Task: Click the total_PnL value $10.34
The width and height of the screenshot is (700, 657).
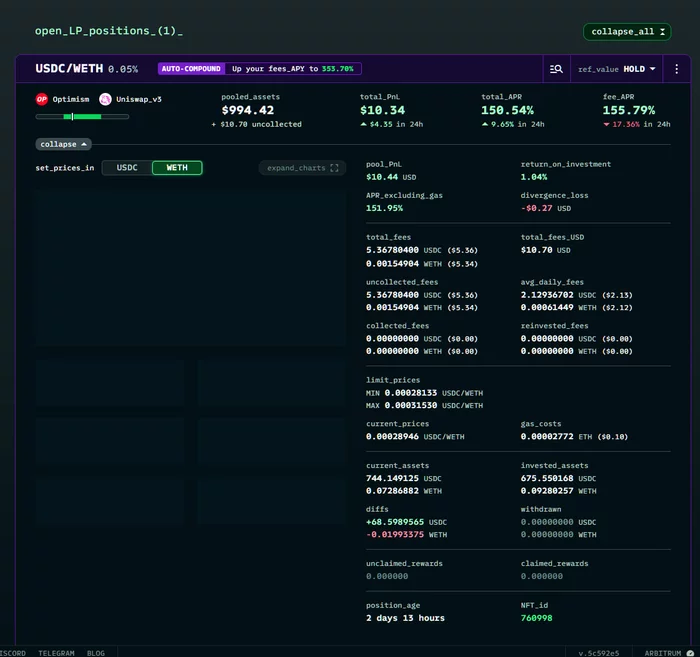Action: pos(383,110)
